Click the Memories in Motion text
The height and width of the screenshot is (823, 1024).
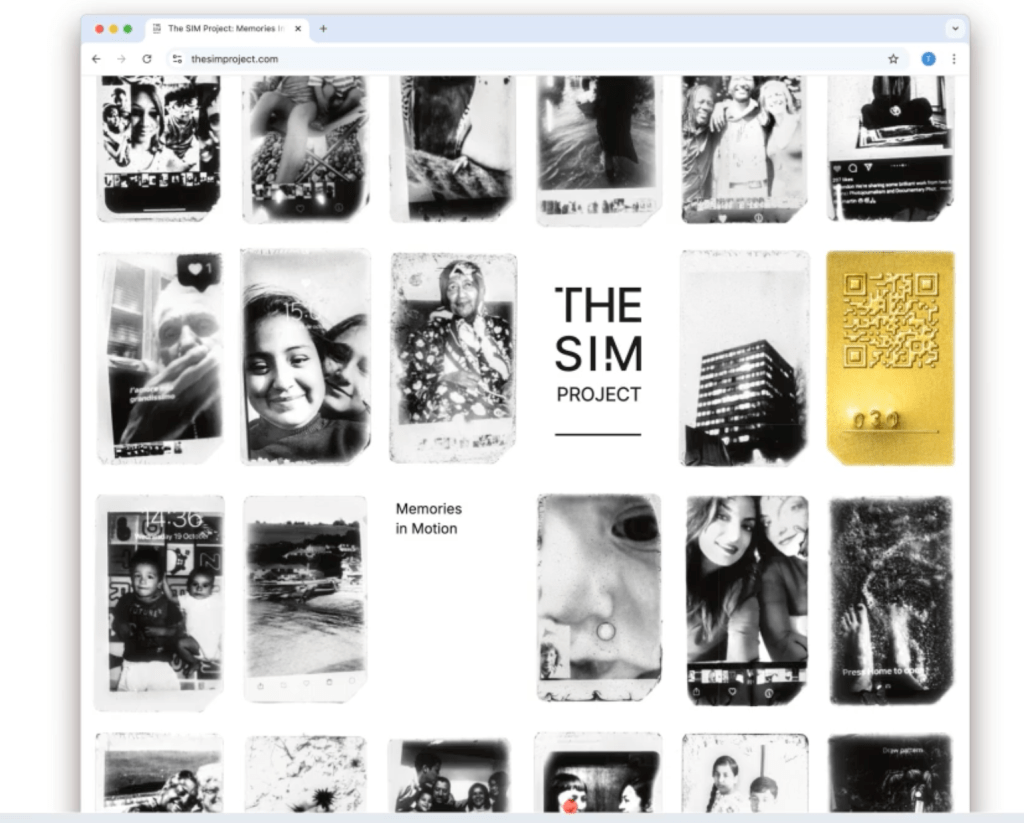(x=426, y=519)
